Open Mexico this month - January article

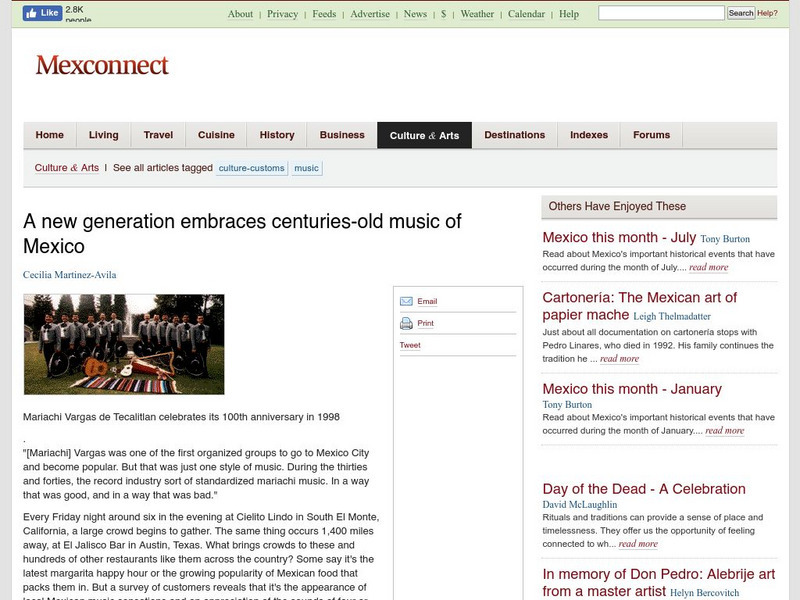[x=632, y=389]
